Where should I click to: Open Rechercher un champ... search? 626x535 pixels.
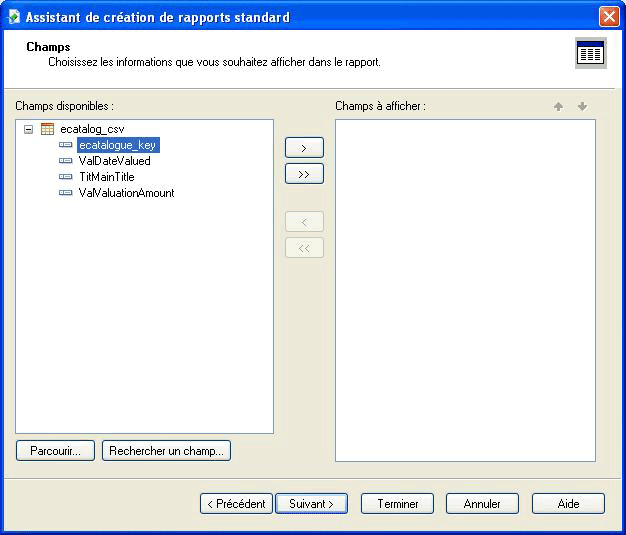tap(166, 451)
